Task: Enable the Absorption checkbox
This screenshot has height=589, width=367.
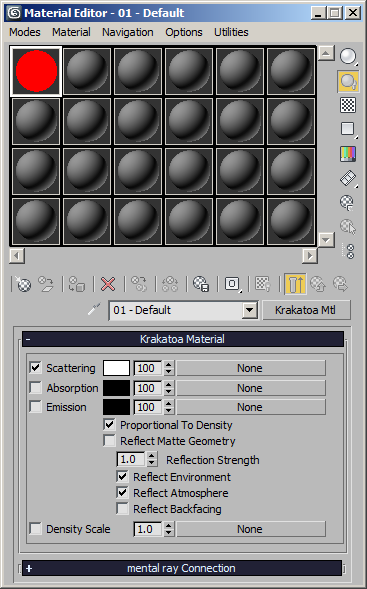Action: [x=35, y=387]
